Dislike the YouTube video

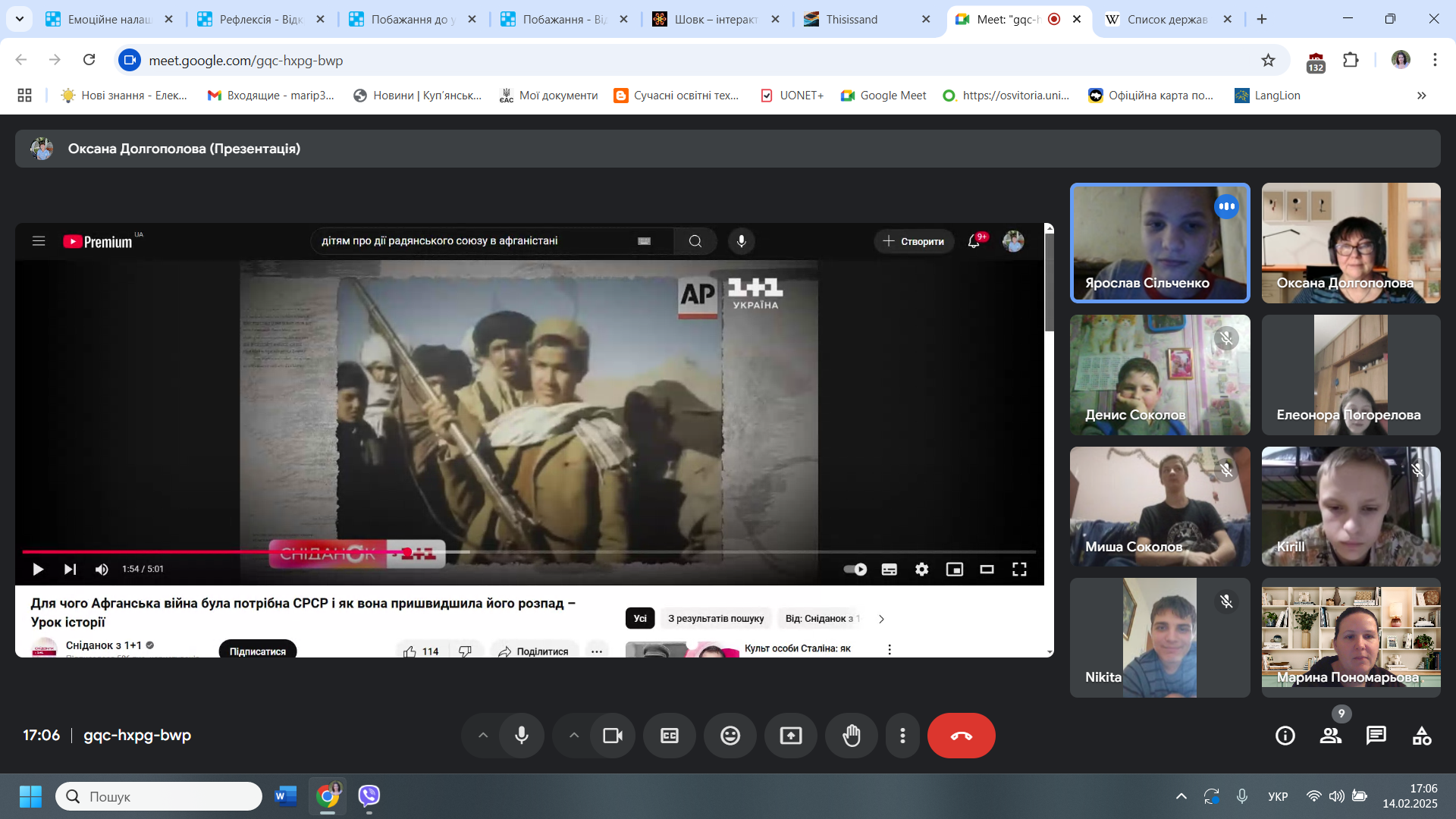pos(466,651)
